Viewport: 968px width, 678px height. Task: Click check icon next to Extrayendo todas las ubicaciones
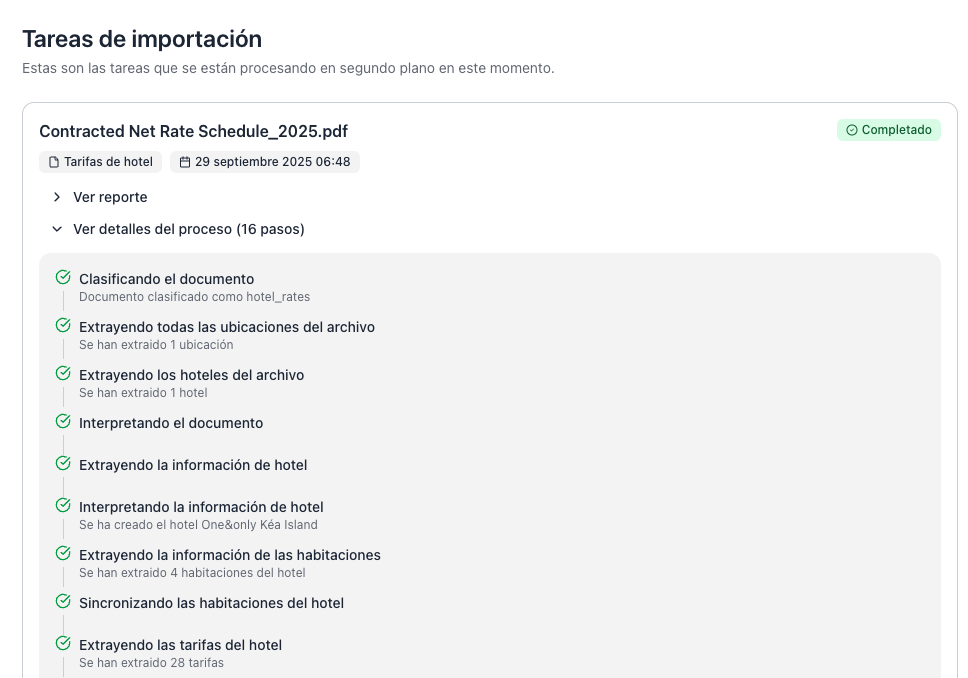pos(63,326)
